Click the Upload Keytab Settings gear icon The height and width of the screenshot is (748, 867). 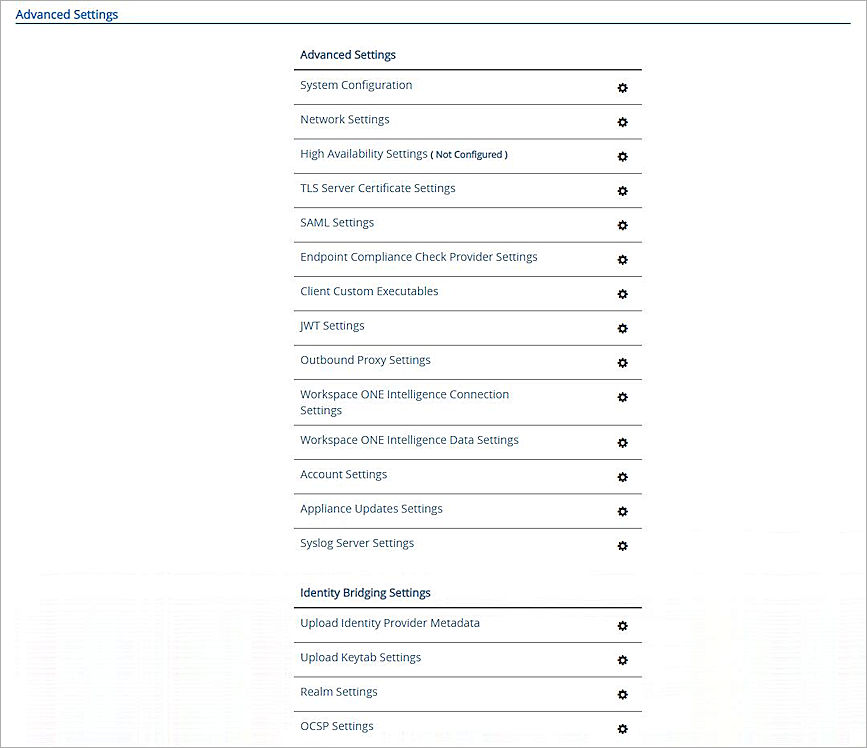point(622,661)
